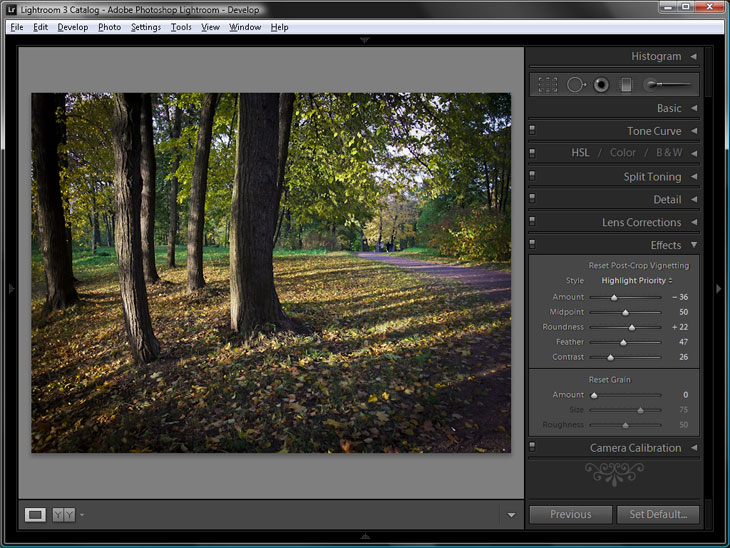730x548 pixels.
Task: Open the Develop menu
Action: click(x=73, y=27)
